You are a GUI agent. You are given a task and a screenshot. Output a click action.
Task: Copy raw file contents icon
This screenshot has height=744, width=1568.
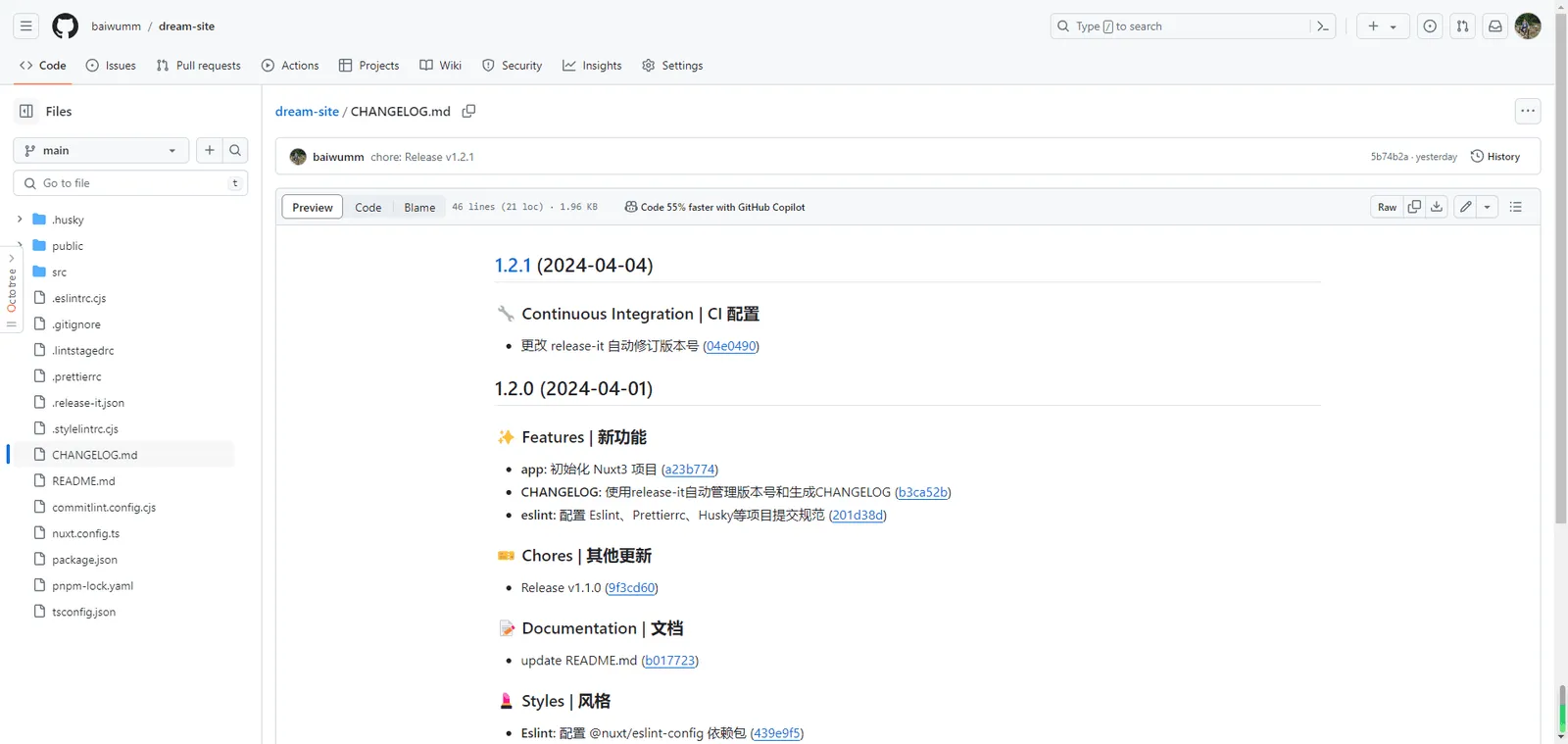pyautogui.click(x=1414, y=207)
